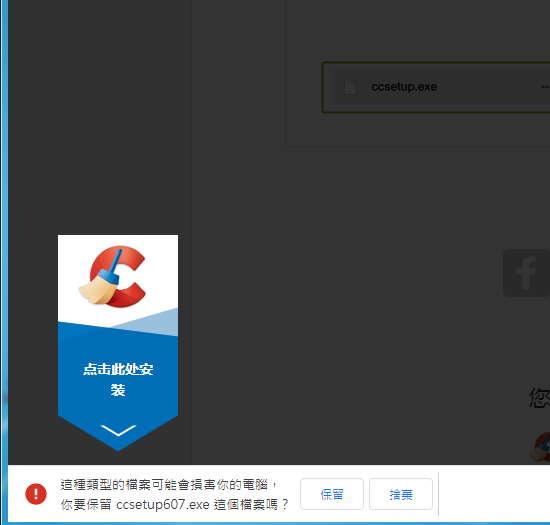Click the ccsetup607.exe filename in the warning
The image size is (550, 525).
tap(163, 504)
